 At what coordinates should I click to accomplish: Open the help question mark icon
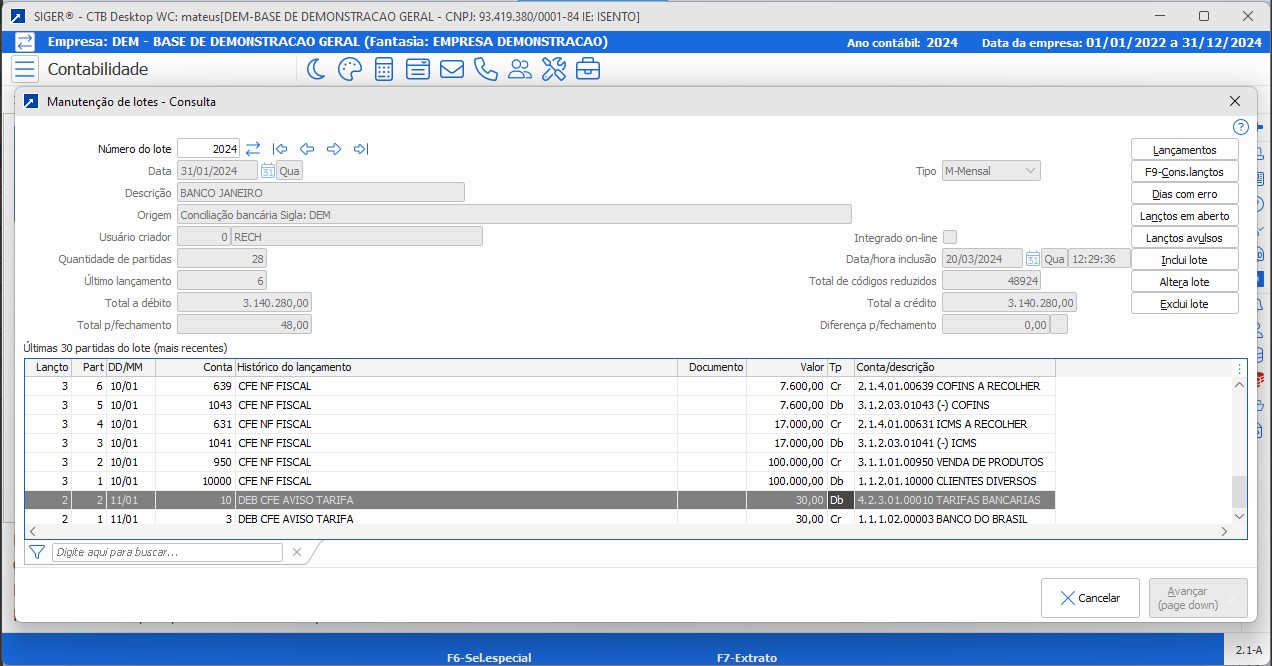[1240, 127]
